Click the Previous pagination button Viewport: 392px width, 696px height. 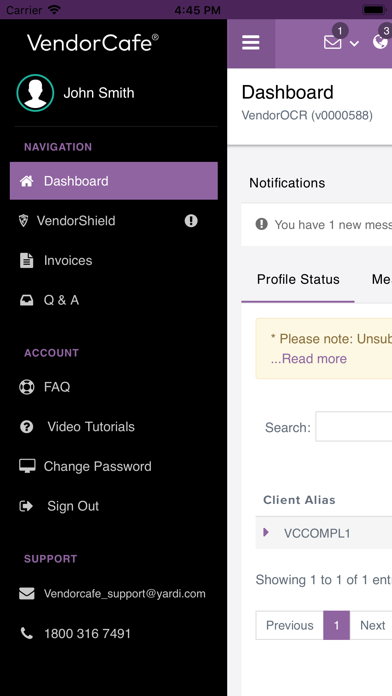click(289, 625)
